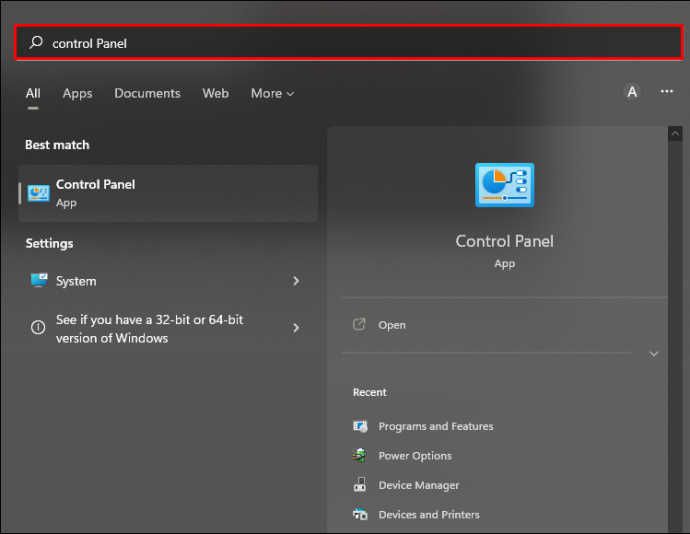Click the user account avatar A
This screenshot has height=534, width=690.
click(x=632, y=92)
